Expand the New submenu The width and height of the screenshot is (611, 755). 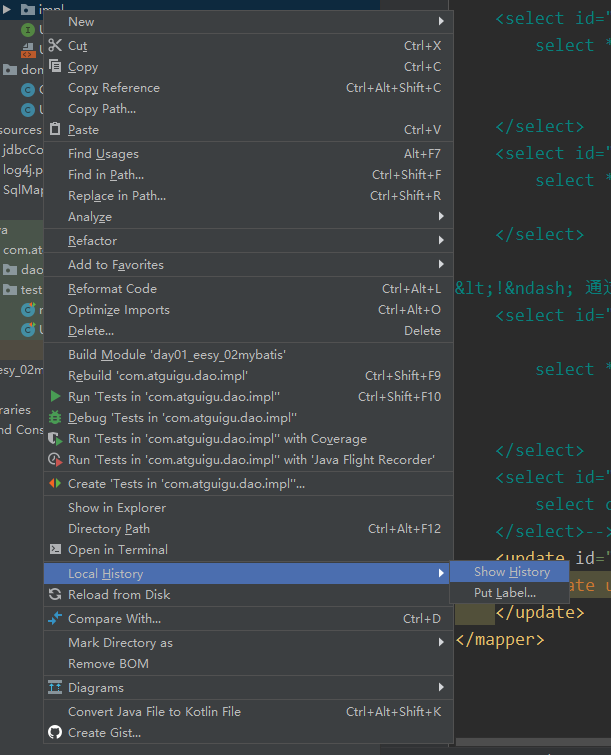click(441, 22)
